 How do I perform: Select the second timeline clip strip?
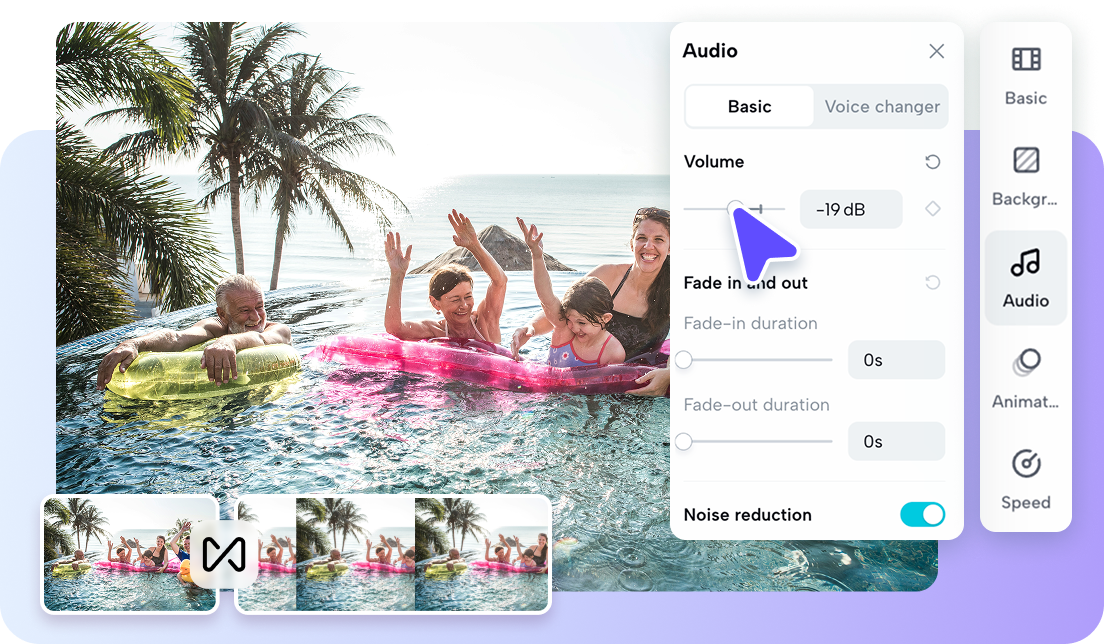click(393, 554)
